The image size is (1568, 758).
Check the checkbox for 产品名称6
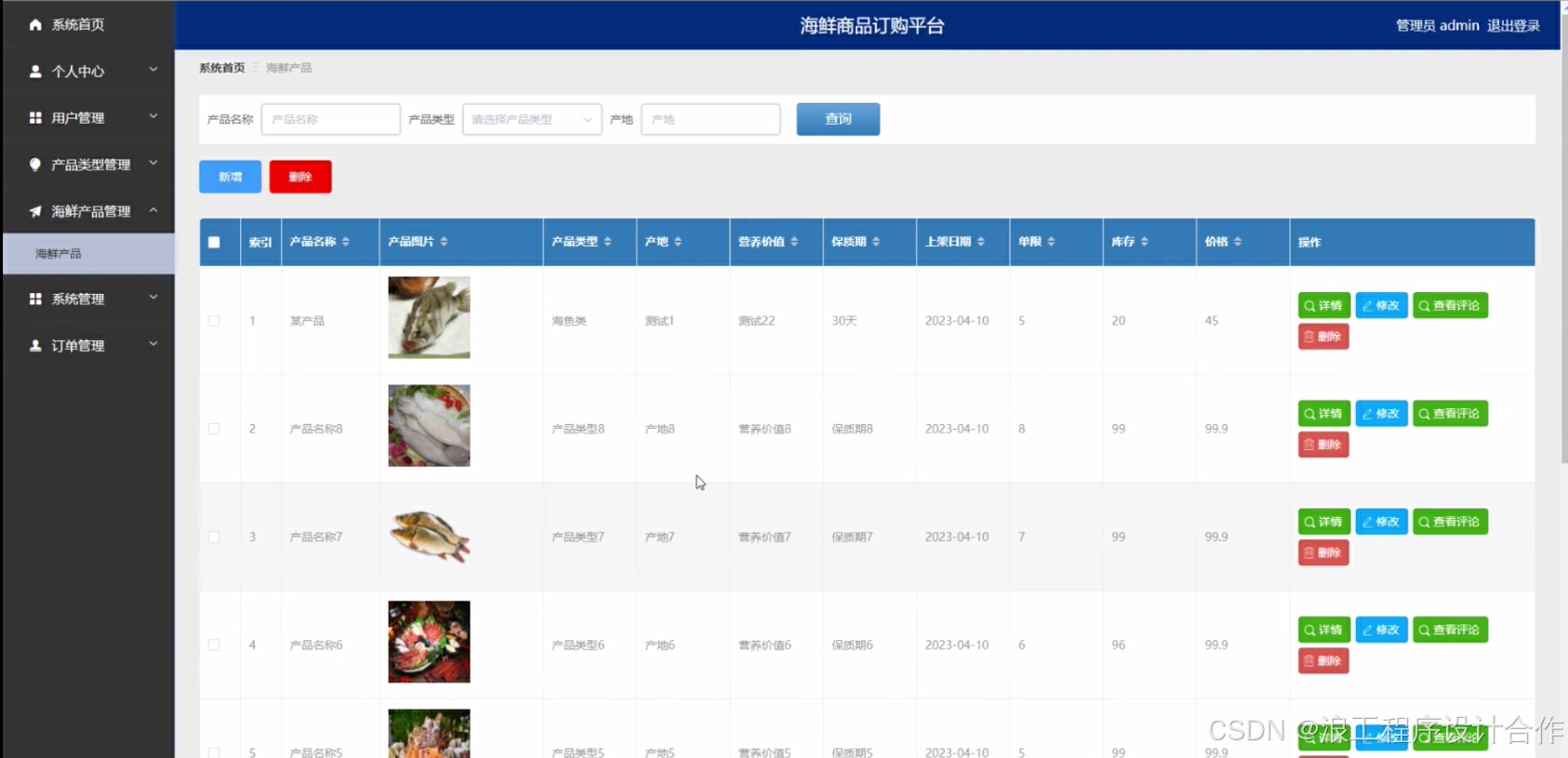(214, 645)
